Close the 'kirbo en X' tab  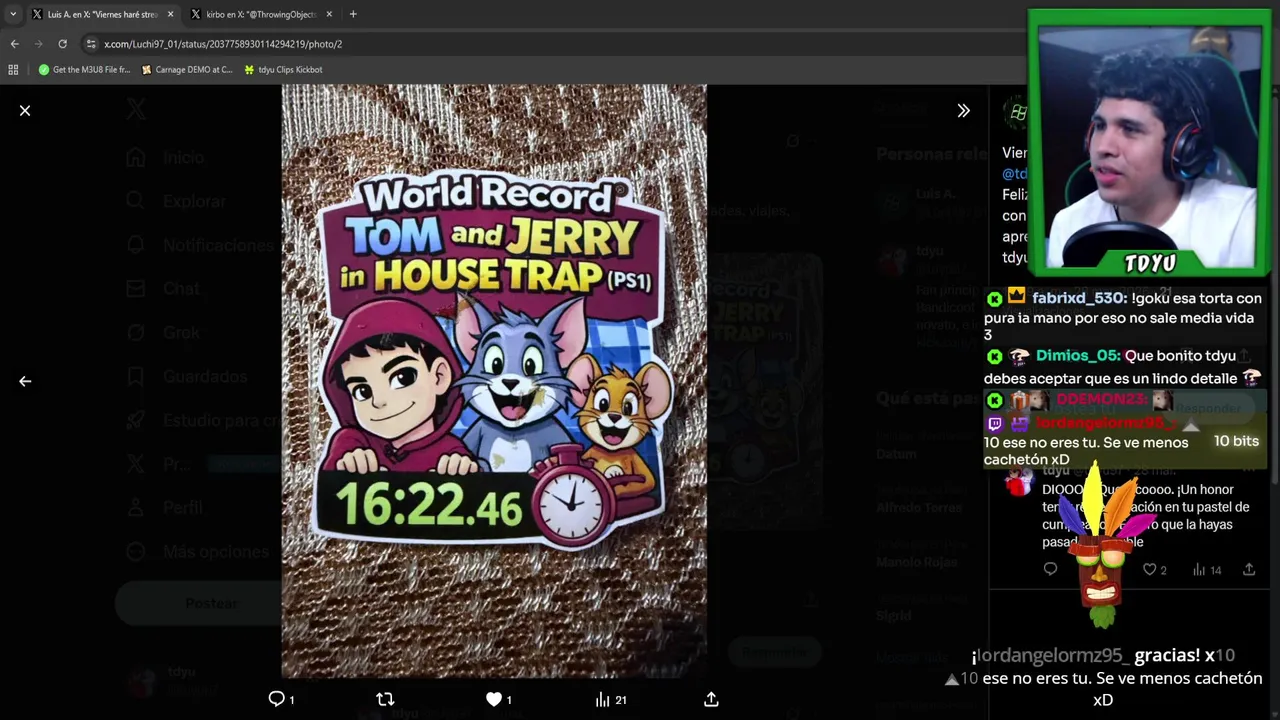[x=329, y=14]
